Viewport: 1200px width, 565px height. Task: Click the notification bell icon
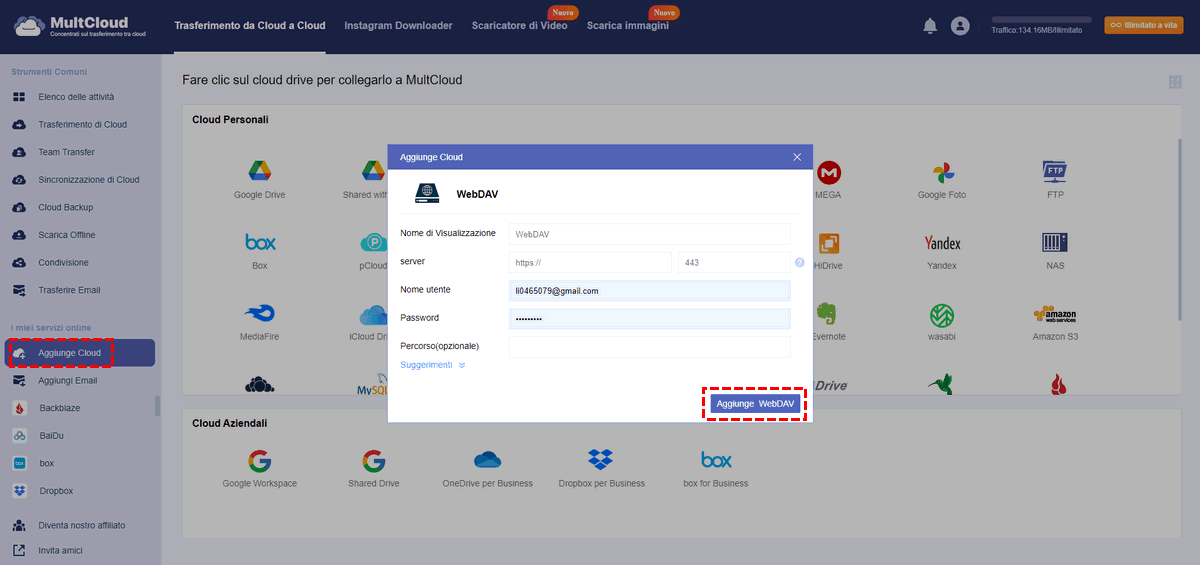click(x=929, y=26)
